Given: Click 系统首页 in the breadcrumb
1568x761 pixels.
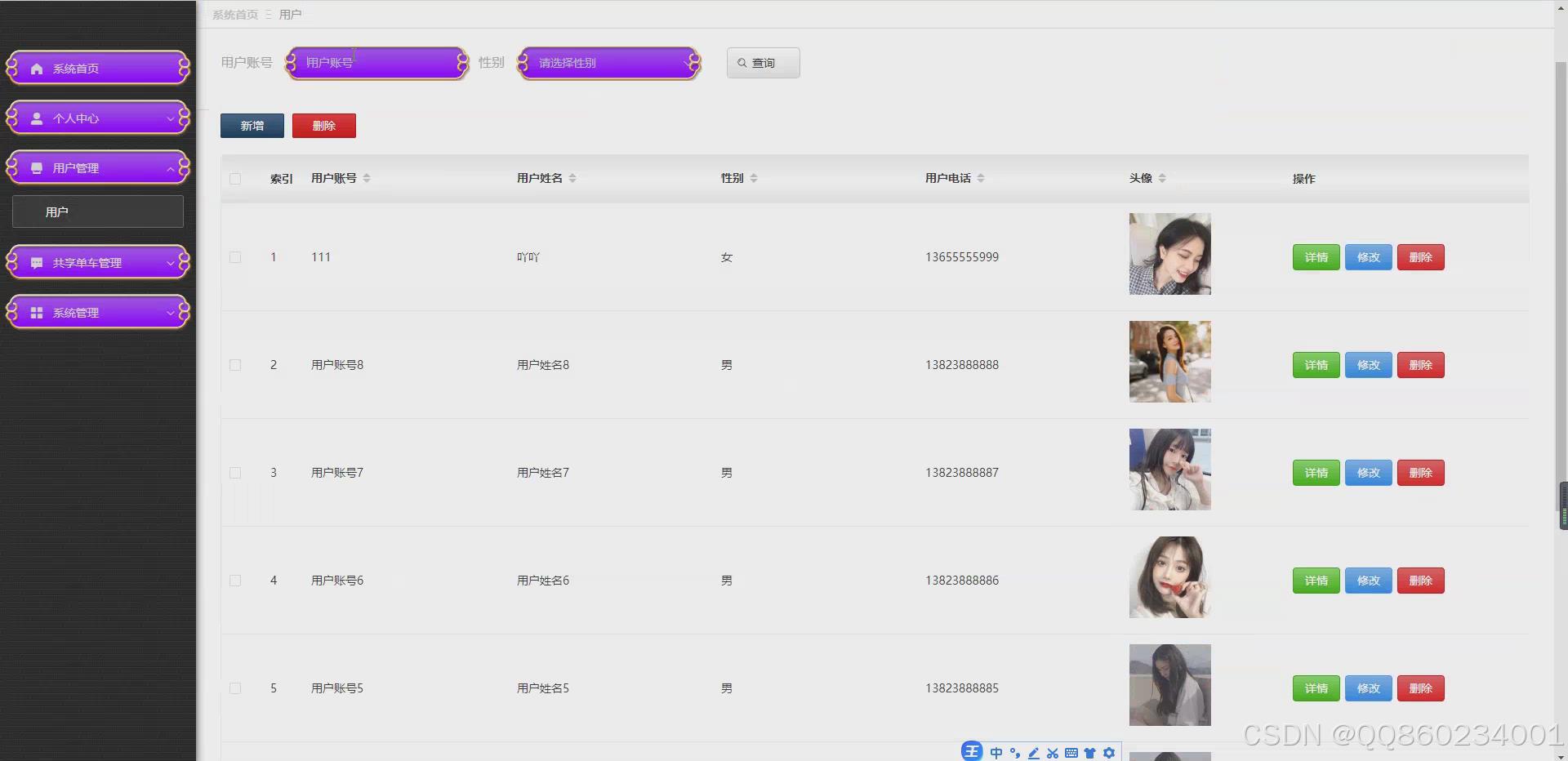Looking at the screenshot, I should coord(235,15).
